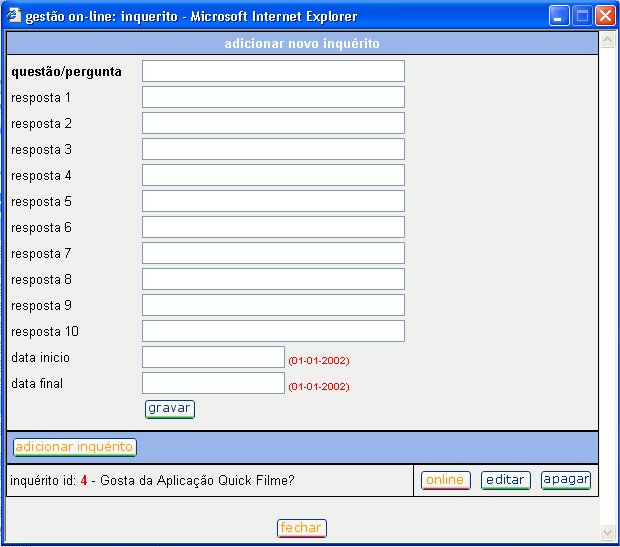Delete inquérito 4 using apagar button
Screen dimensions: 620x547
pos(566,480)
